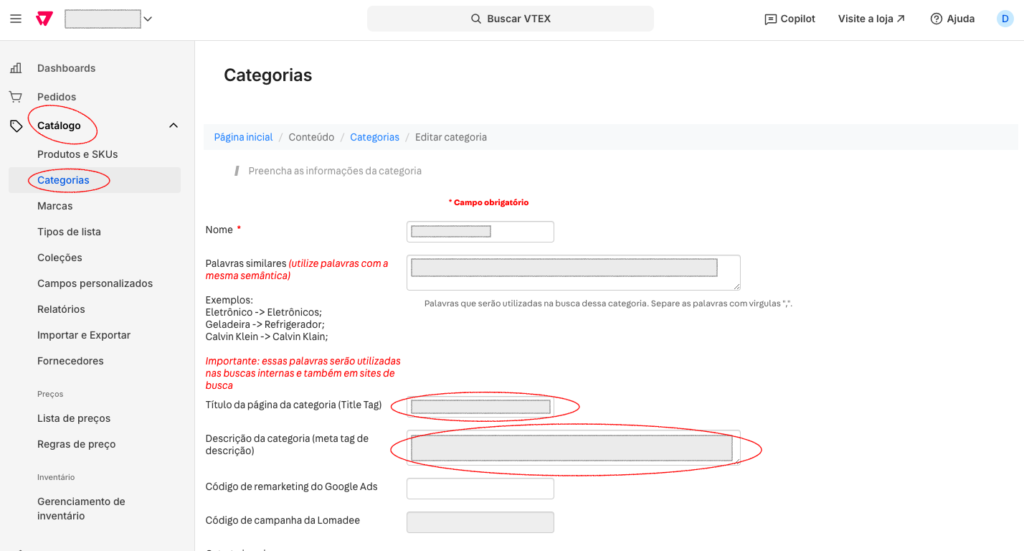Select Produtos e SKUs in sidebar
The image size is (1024, 551).
(x=77, y=154)
